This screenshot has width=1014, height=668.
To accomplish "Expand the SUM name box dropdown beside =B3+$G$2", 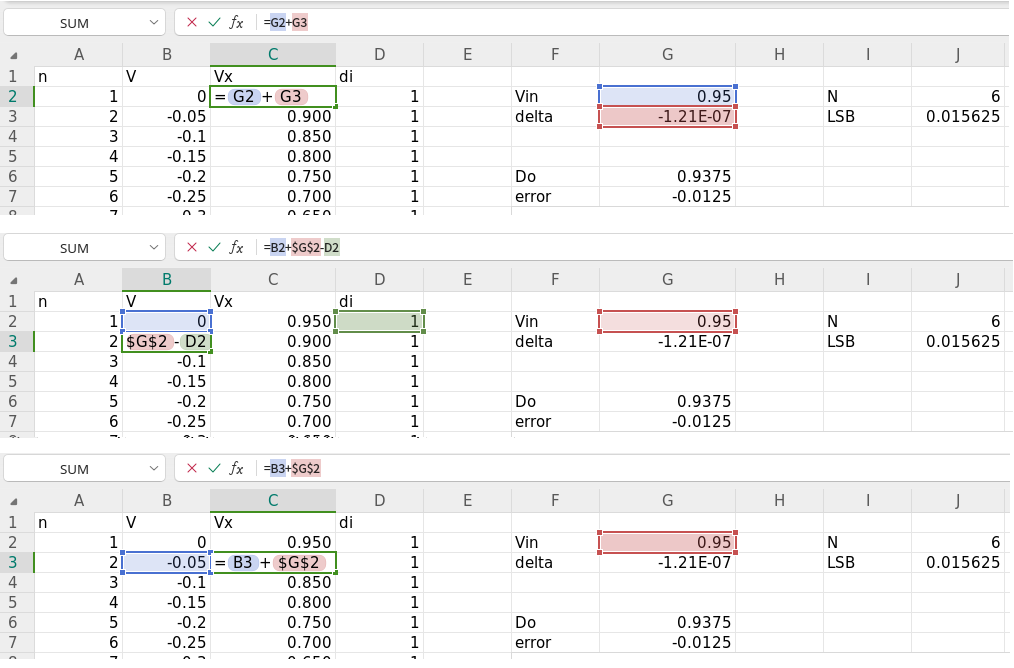I will coord(153,468).
